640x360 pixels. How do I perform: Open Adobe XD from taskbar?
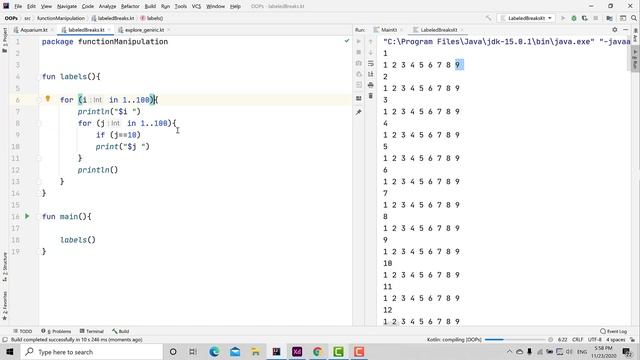(297, 352)
